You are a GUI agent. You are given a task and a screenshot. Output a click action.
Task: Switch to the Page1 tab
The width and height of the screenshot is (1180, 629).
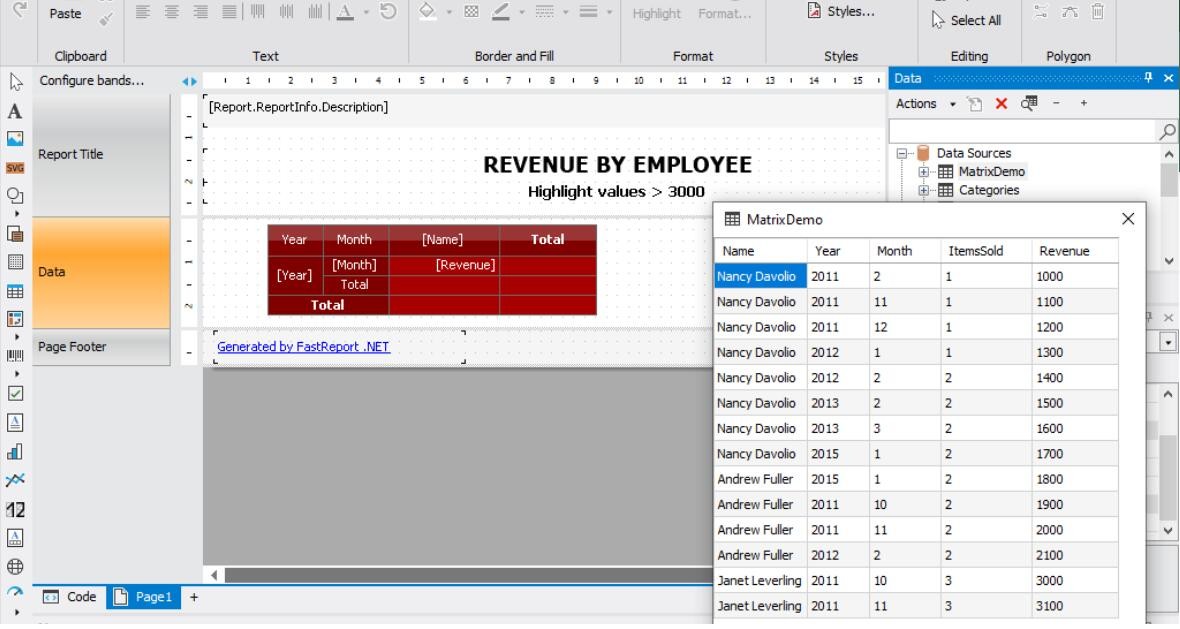[x=143, y=597]
